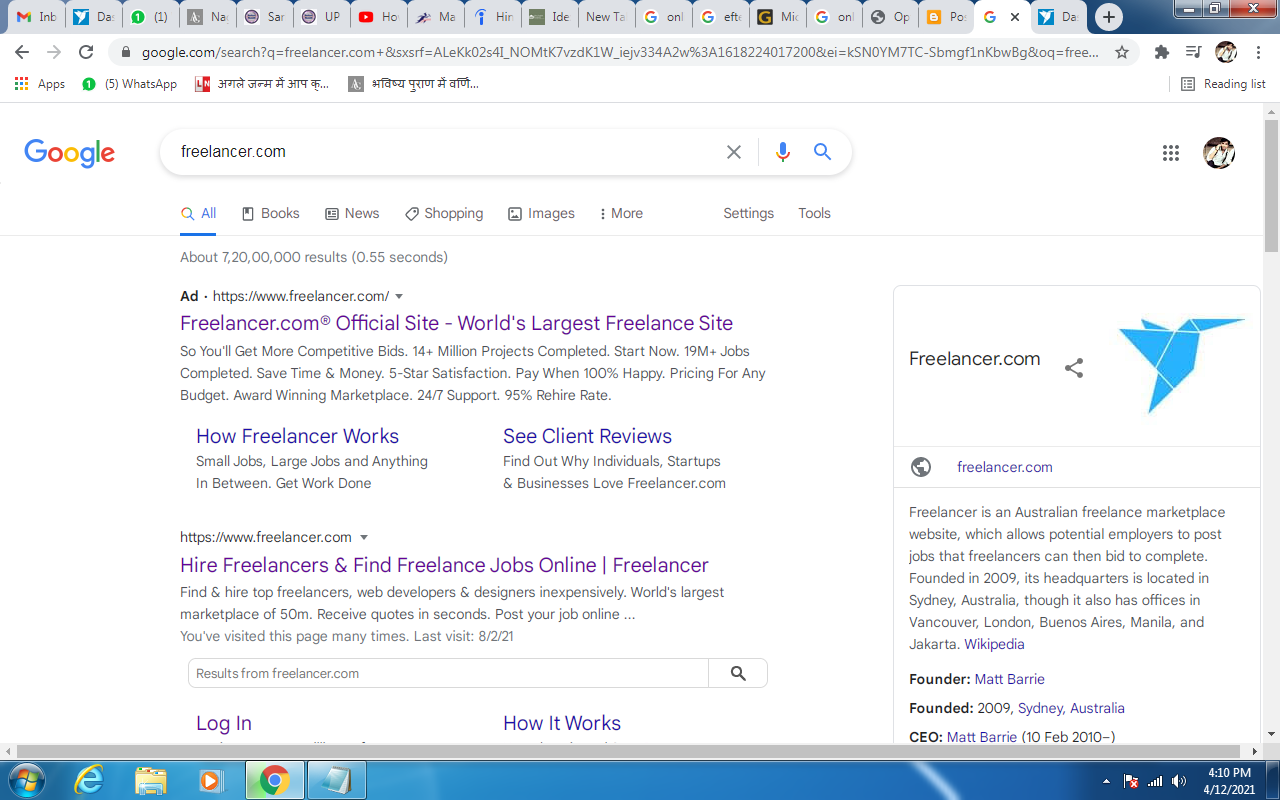Bookmark this page with the star icon
Viewport: 1280px width, 800px height.
(x=1122, y=52)
